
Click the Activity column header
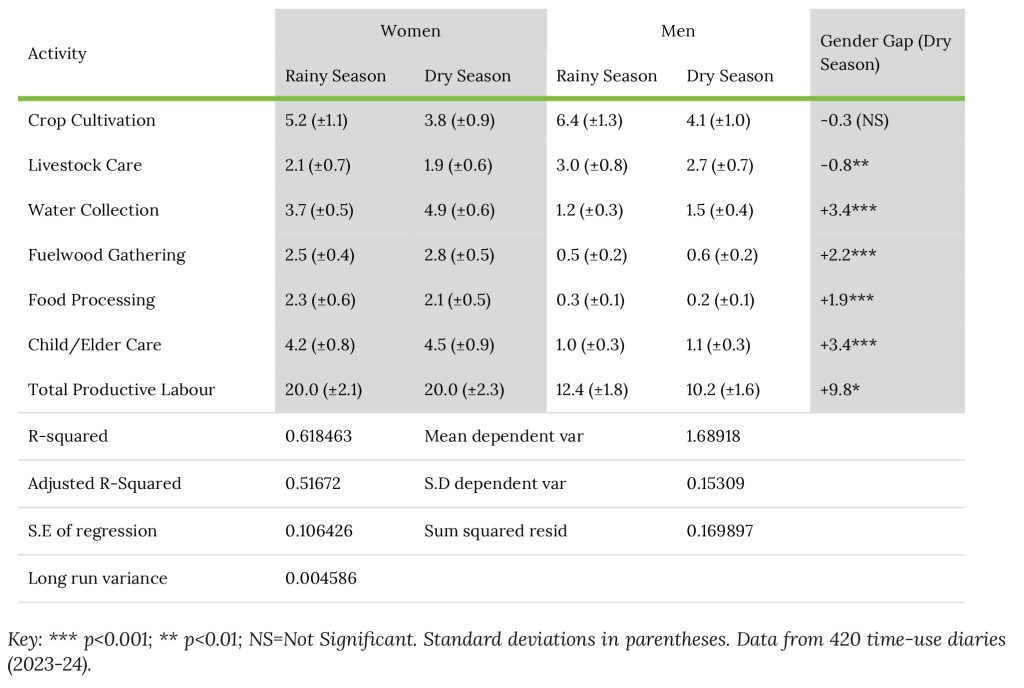[x=57, y=54]
